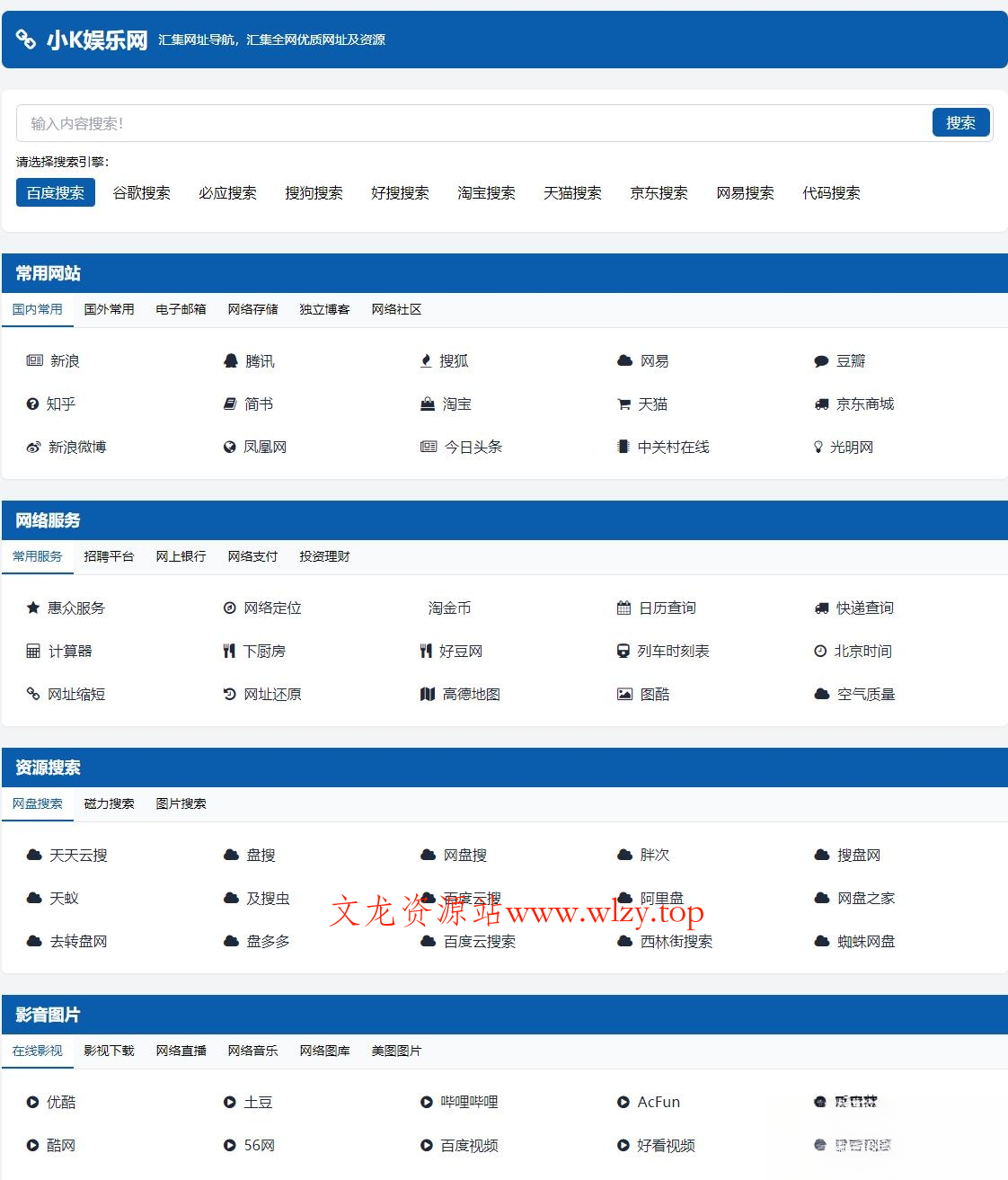Switch search engine to 淘宝搜索

pyautogui.click(x=486, y=191)
